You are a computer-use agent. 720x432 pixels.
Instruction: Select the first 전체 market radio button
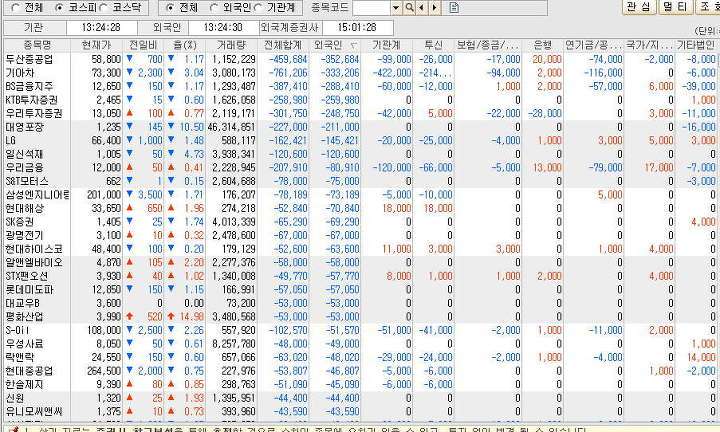[x=16, y=8]
